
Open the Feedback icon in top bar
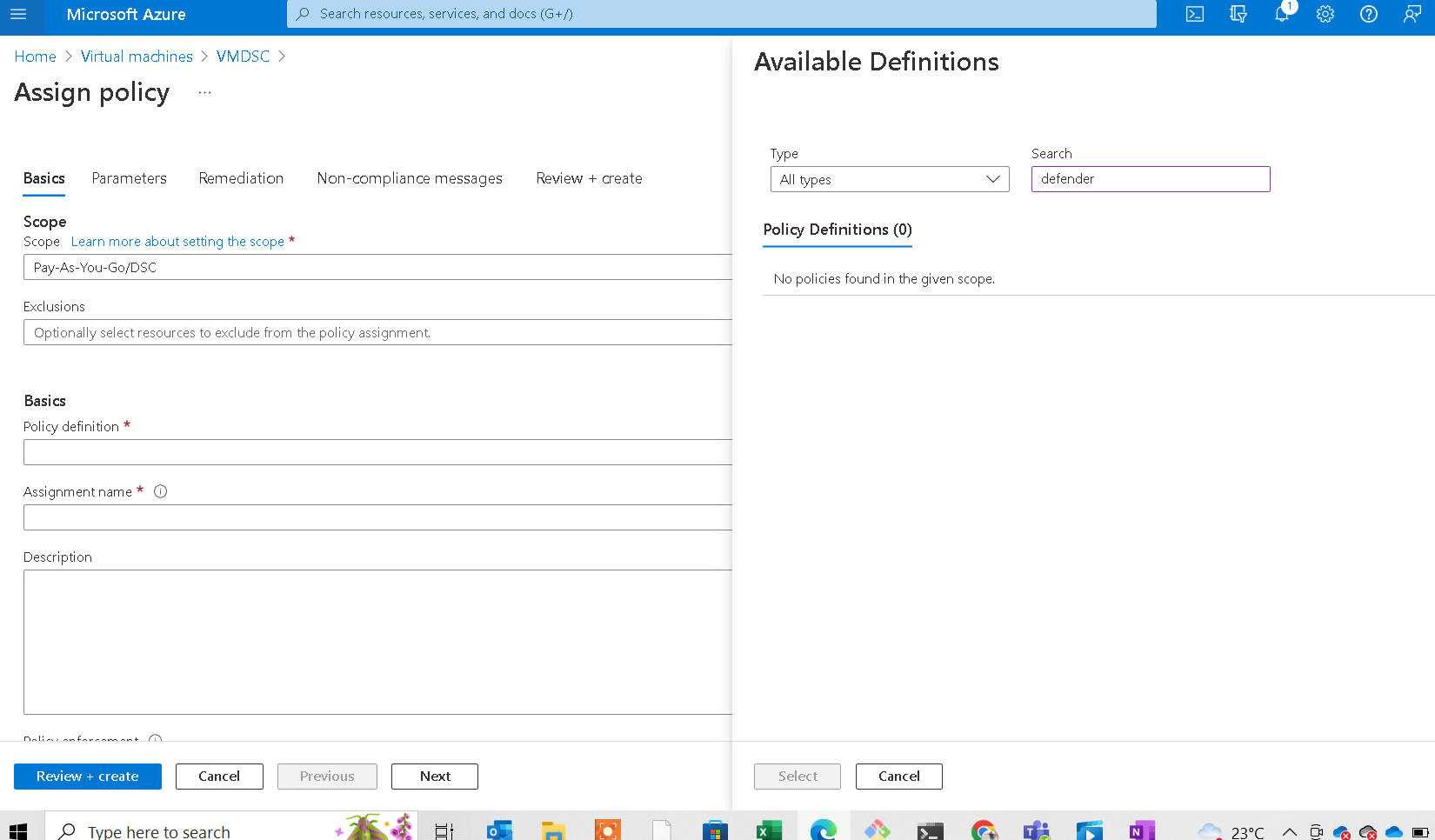pyautogui.click(x=1412, y=14)
